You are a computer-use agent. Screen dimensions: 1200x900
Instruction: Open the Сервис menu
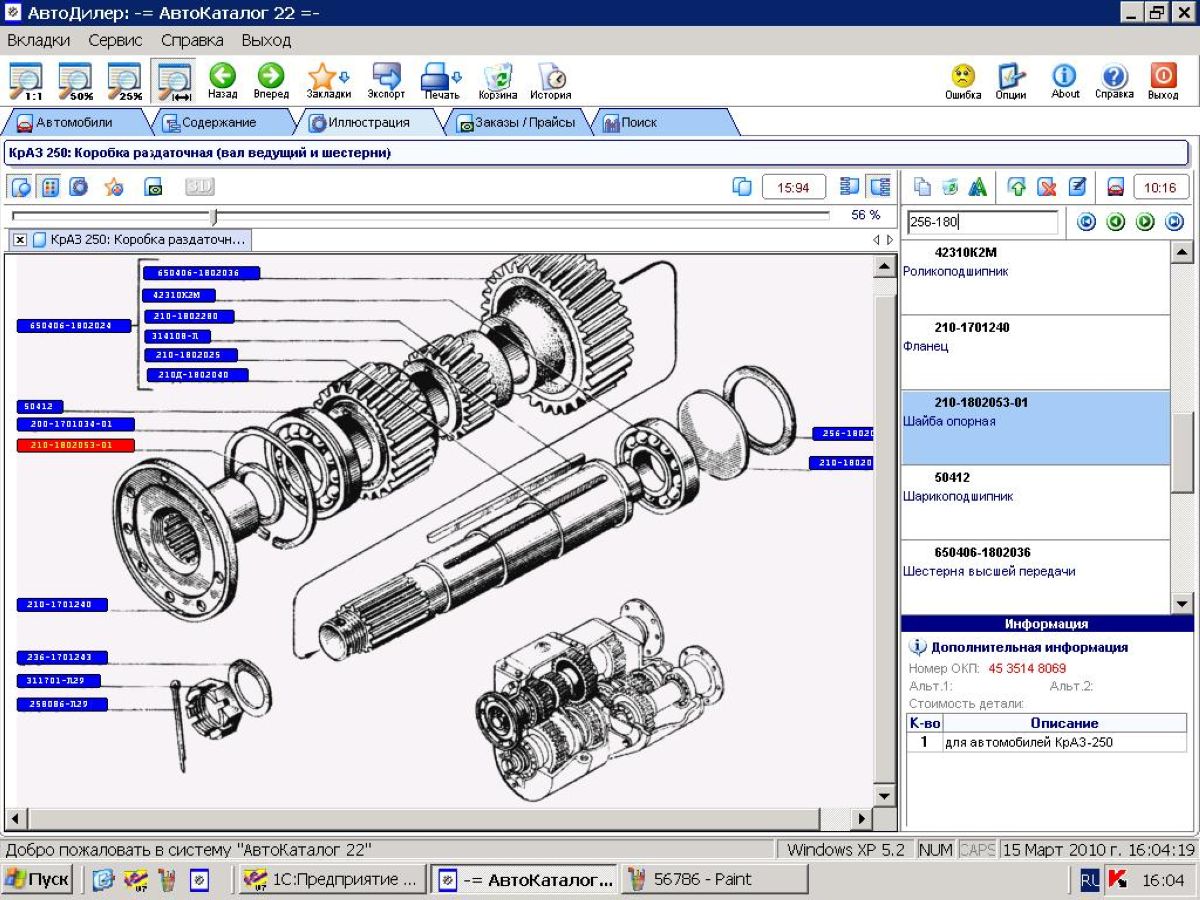(x=115, y=40)
